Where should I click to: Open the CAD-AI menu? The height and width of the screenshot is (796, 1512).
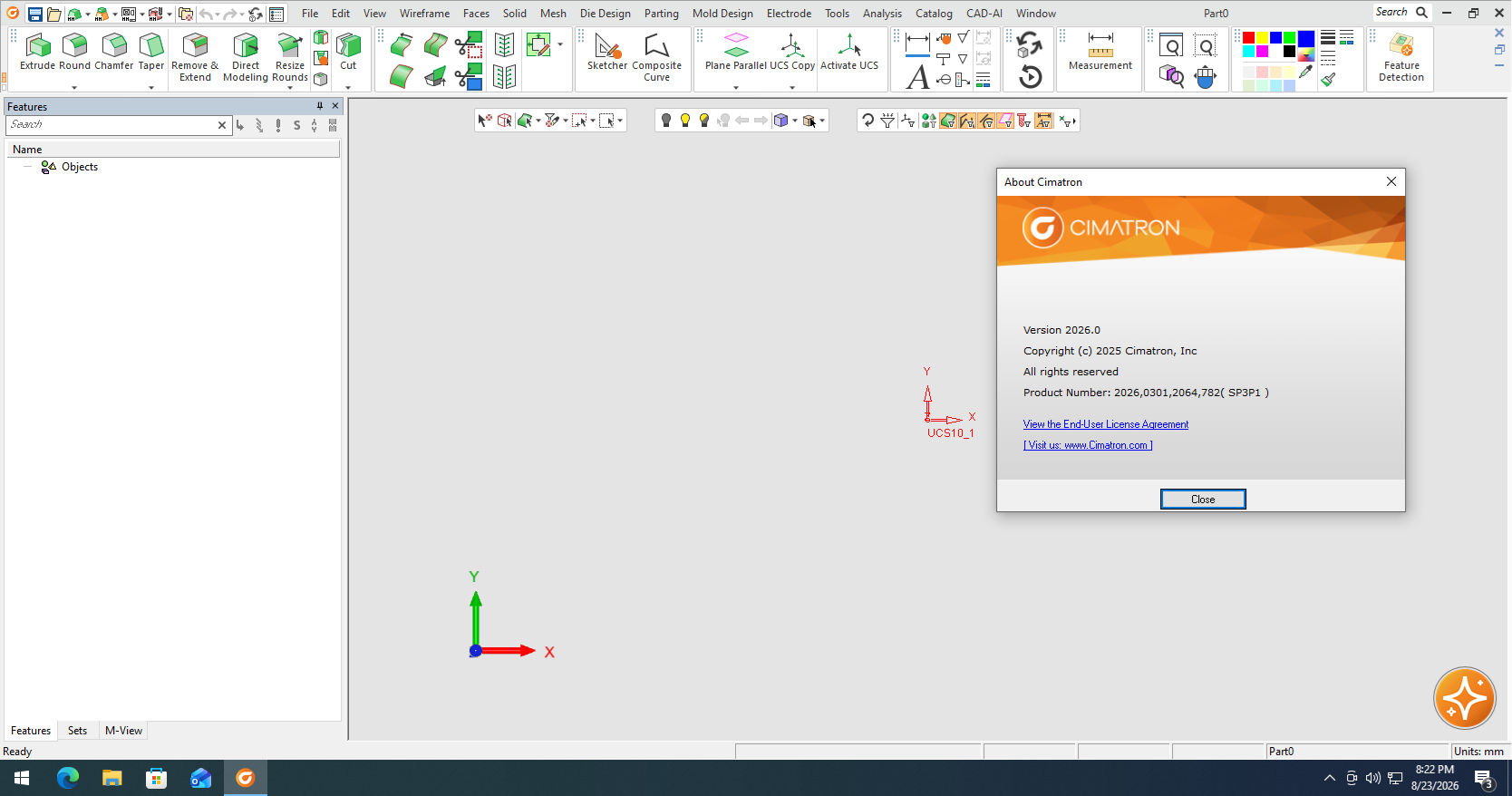pos(984,14)
